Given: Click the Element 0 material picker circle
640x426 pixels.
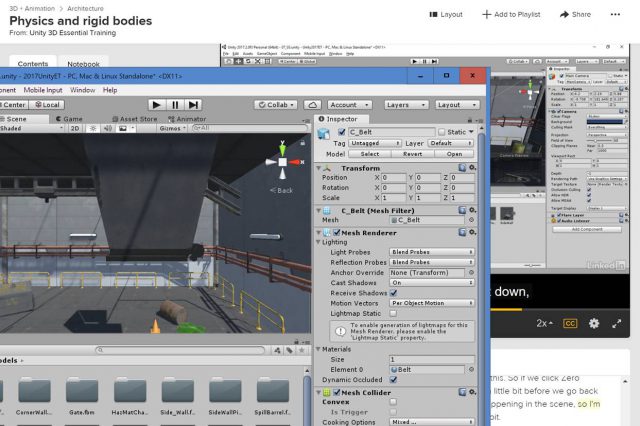Looking at the screenshot, I should pos(471,370).
